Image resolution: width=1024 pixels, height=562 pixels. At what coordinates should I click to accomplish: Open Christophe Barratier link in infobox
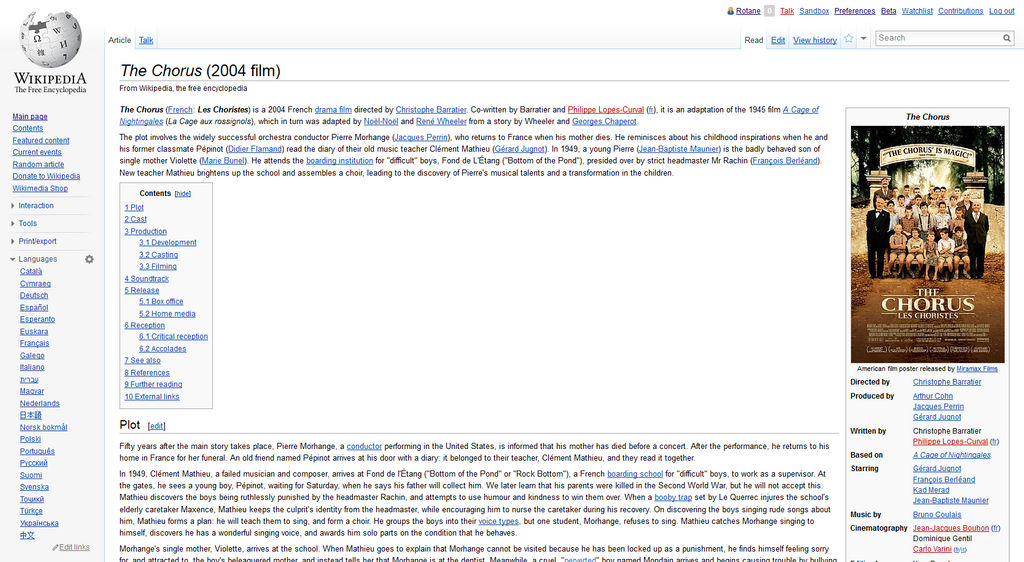(947, 382)
